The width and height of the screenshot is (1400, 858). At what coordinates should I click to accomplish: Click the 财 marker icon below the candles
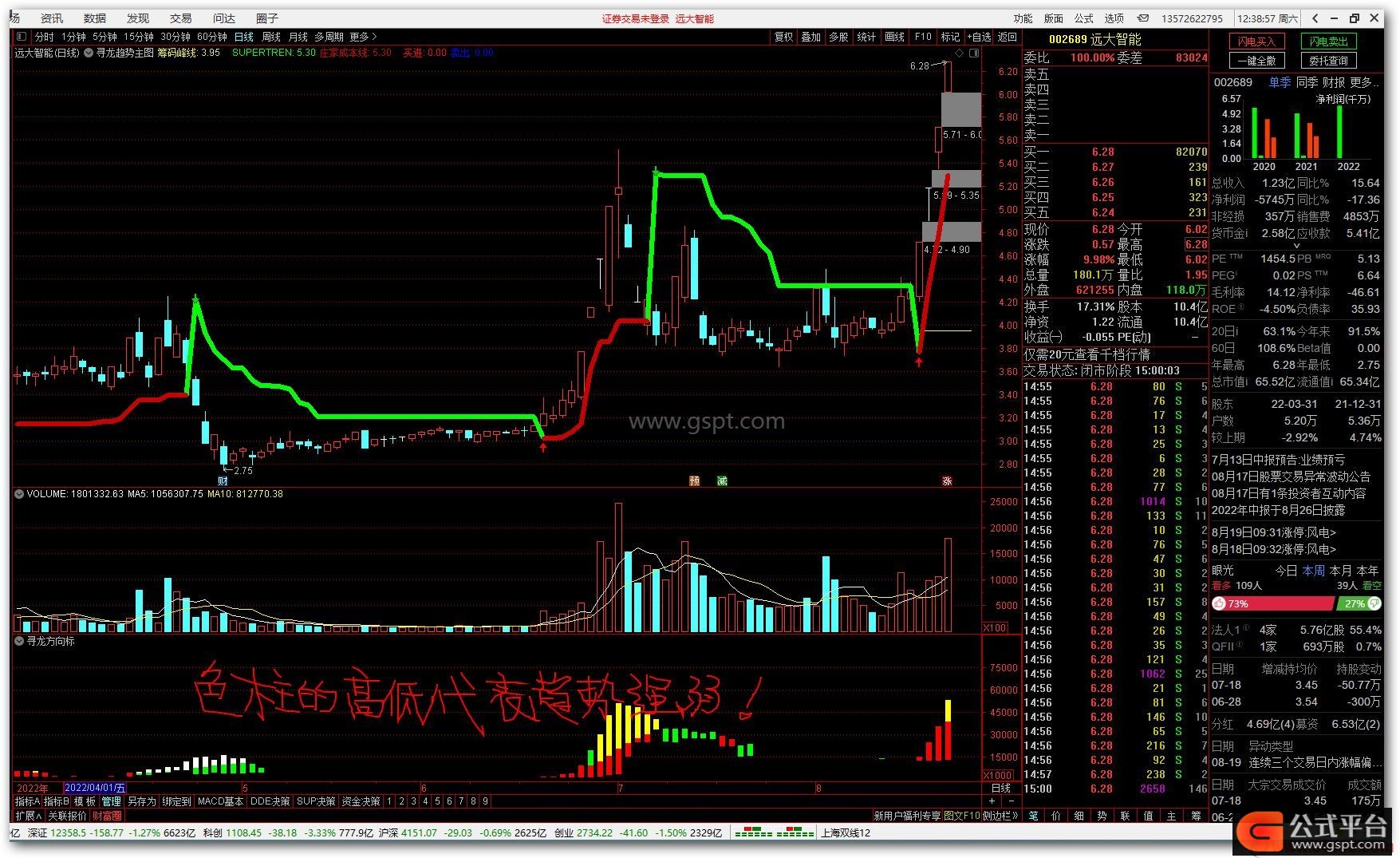223,480
